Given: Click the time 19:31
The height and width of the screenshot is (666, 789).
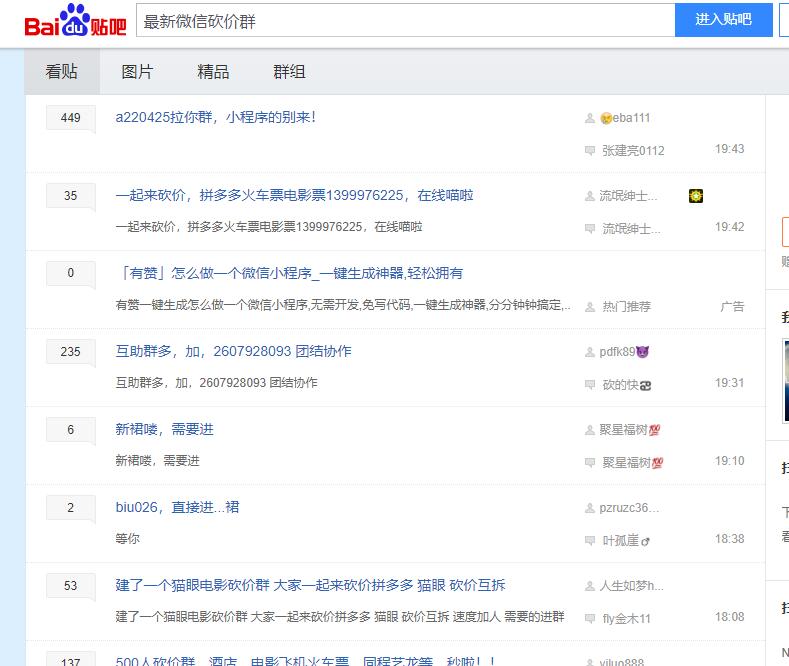Looking at the screenshot, I should click(x=730, y=383).
